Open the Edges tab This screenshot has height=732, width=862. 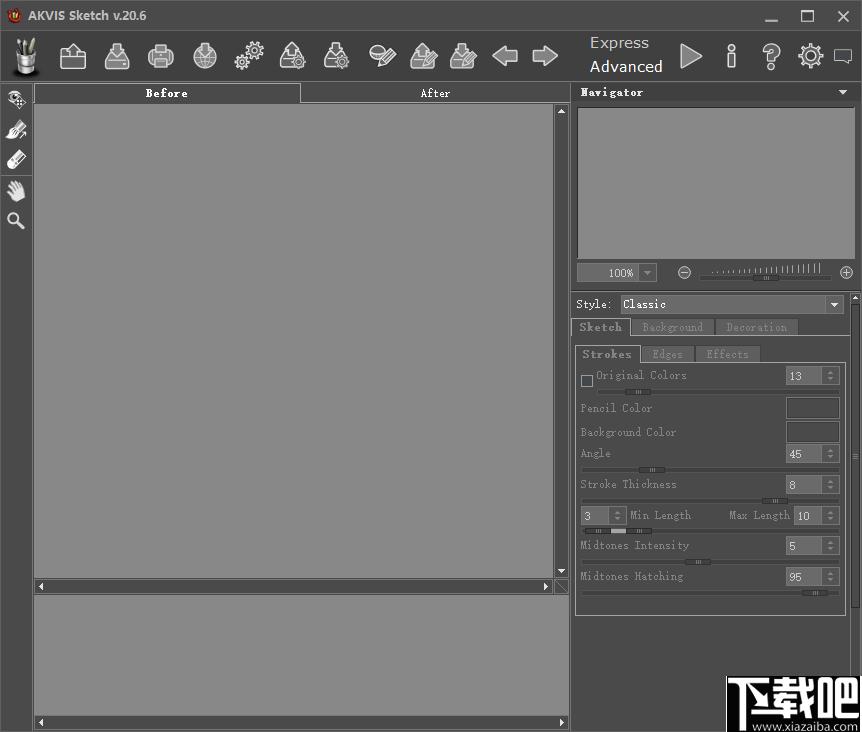pyautogui.click(x=667, y=354)
